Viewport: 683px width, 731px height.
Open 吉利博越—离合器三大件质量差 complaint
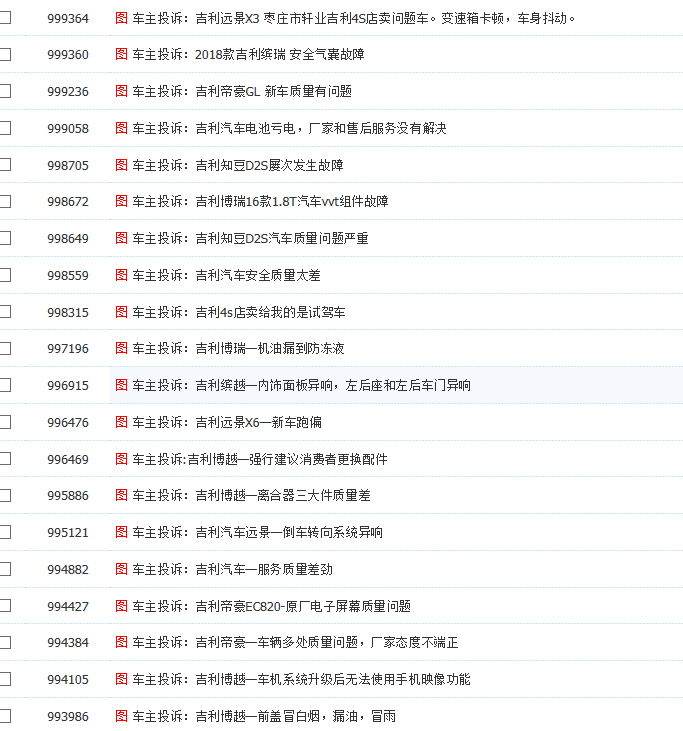click(x=251, y=495)
